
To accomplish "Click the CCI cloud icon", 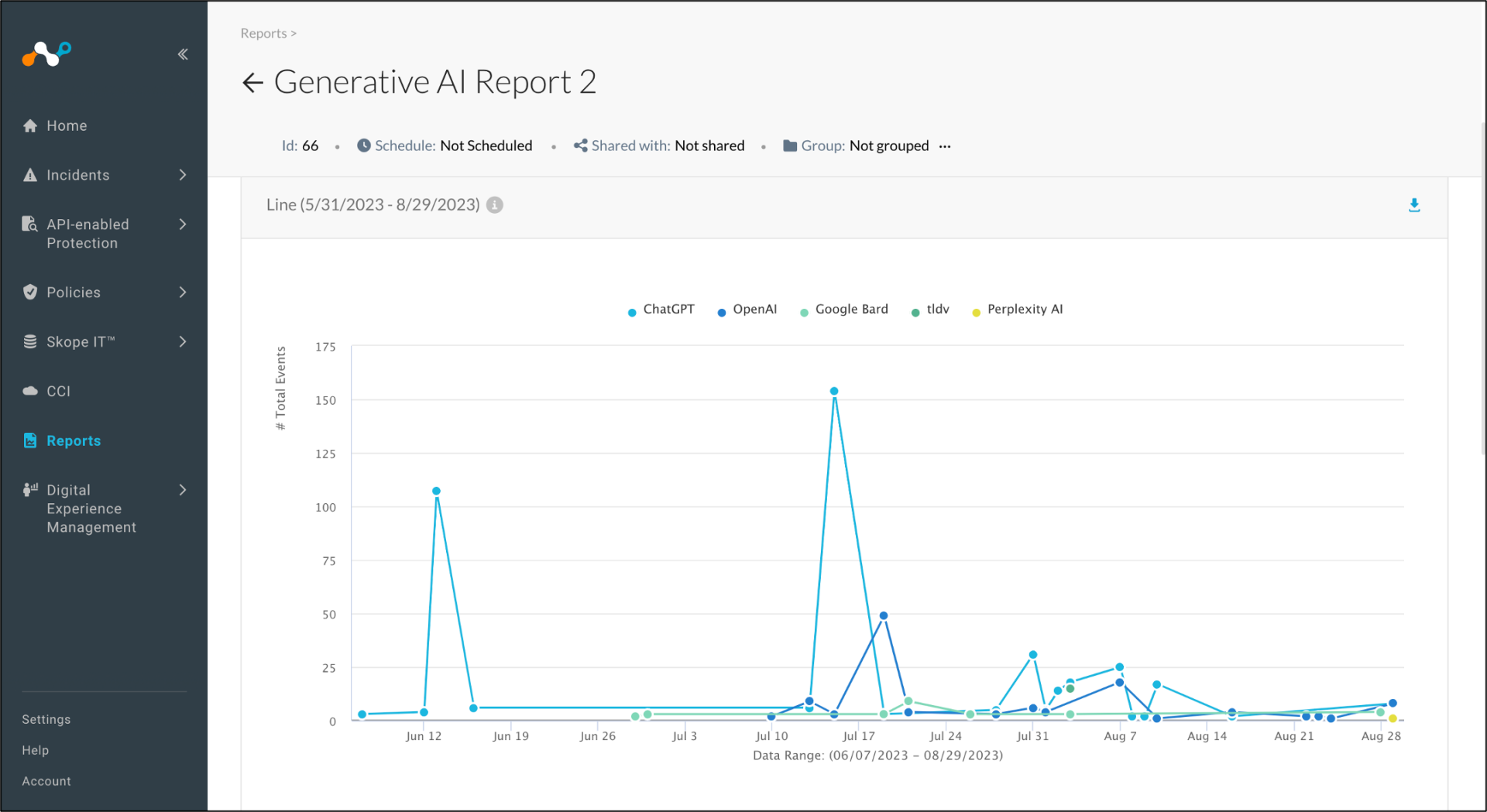I will tap(30, 391).
